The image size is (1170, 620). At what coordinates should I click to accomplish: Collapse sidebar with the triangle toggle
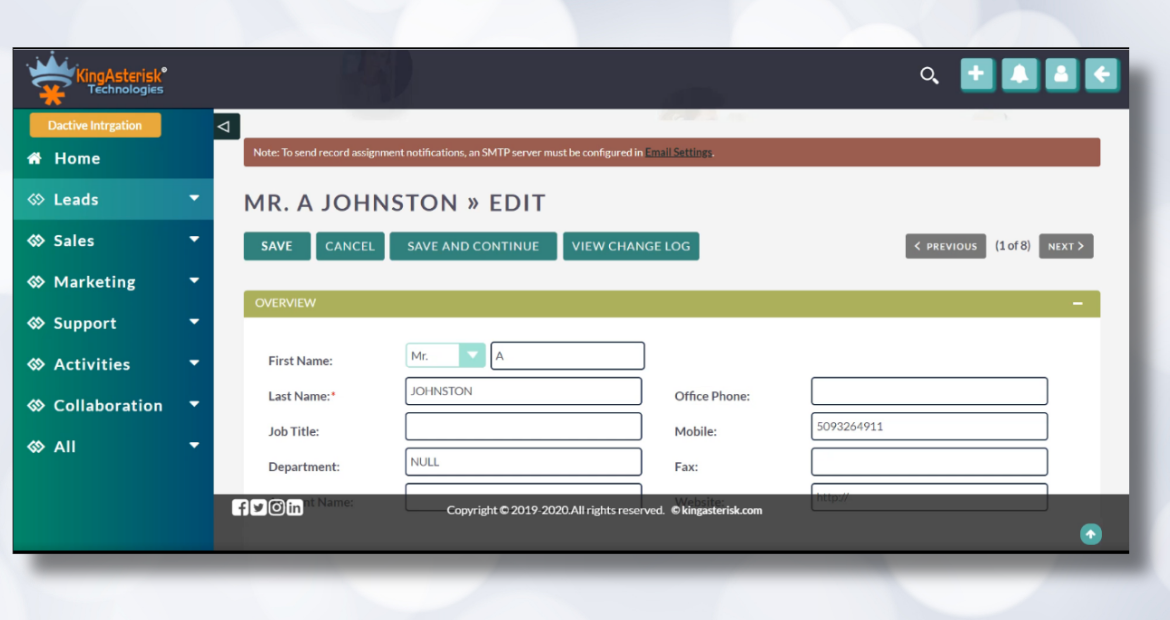point(225,126)
